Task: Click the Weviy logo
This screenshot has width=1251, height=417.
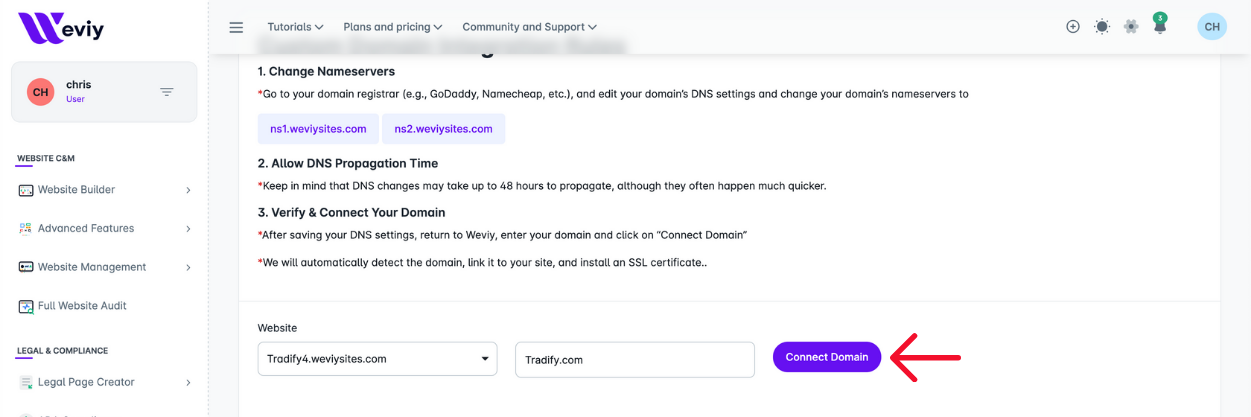Action: click(61, 28)
